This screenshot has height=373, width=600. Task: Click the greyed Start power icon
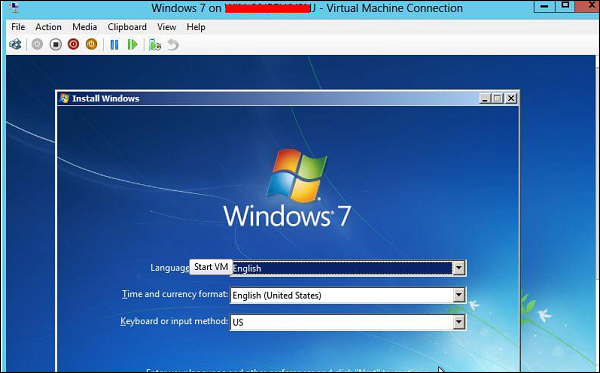pyautogui.click(x=37, y=44)
